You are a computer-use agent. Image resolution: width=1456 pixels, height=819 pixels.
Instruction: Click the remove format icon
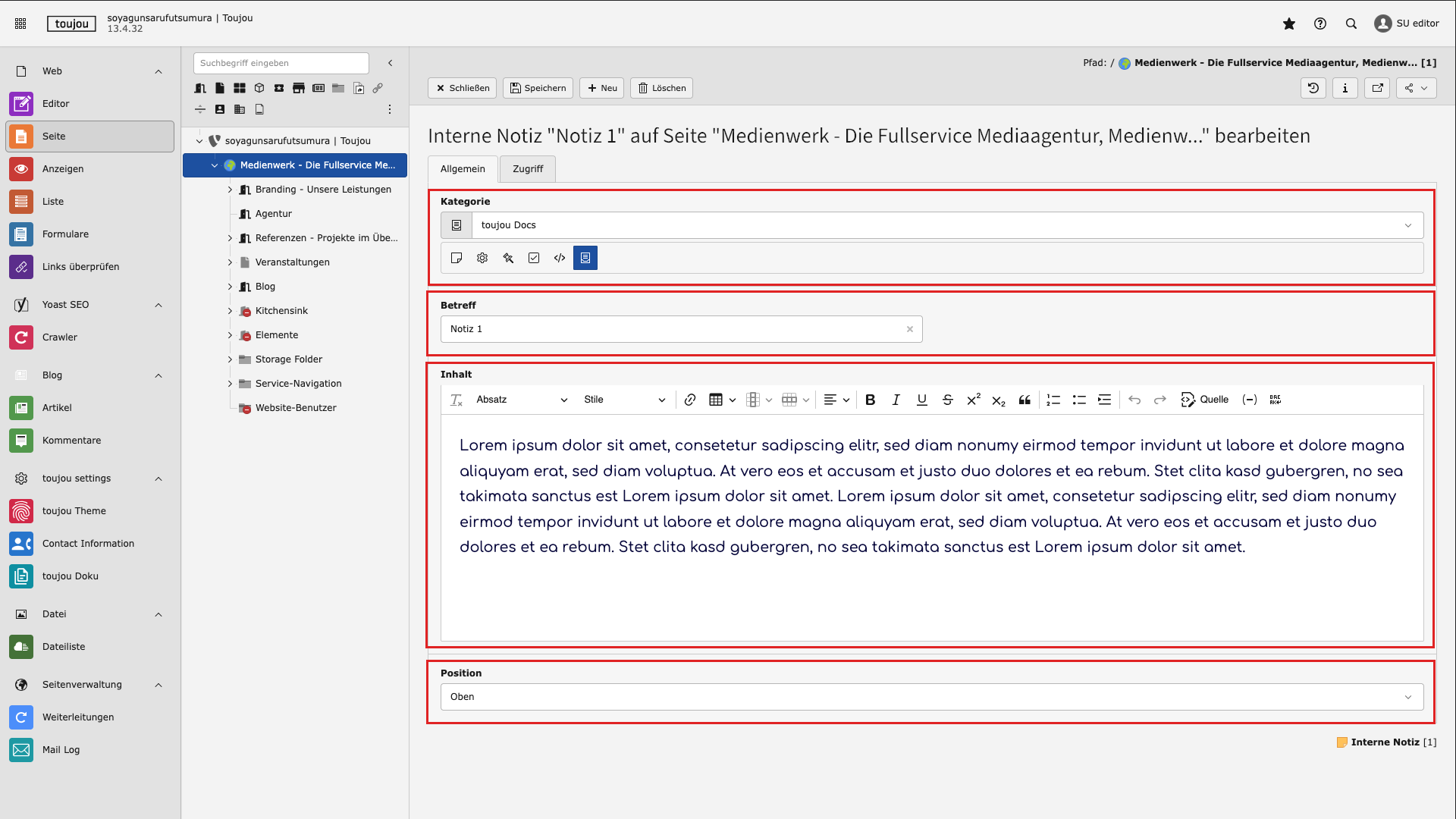pyautogui.click(x=457, y=400)
